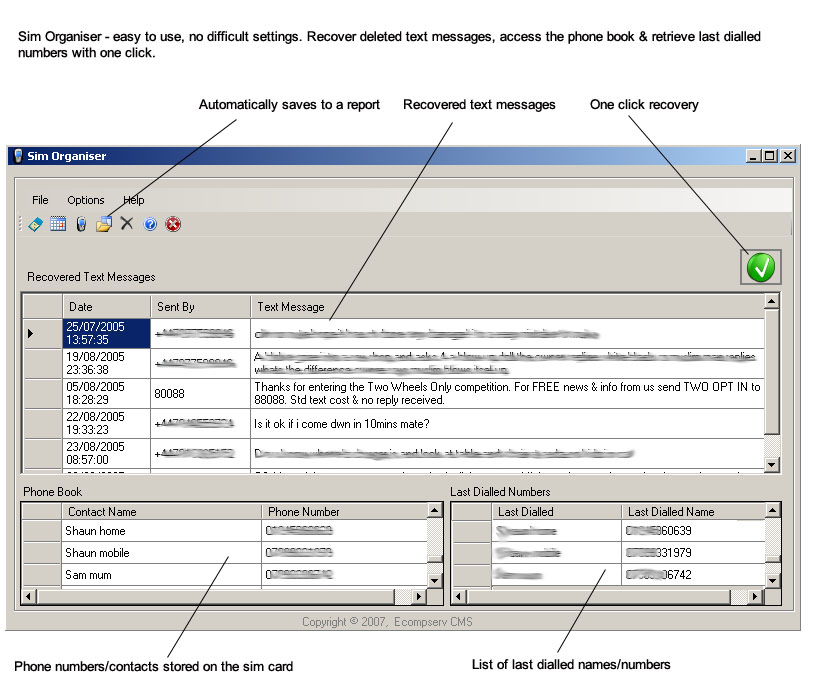Click the Text Message column header

pyautogui.click(x=507, y=307)
